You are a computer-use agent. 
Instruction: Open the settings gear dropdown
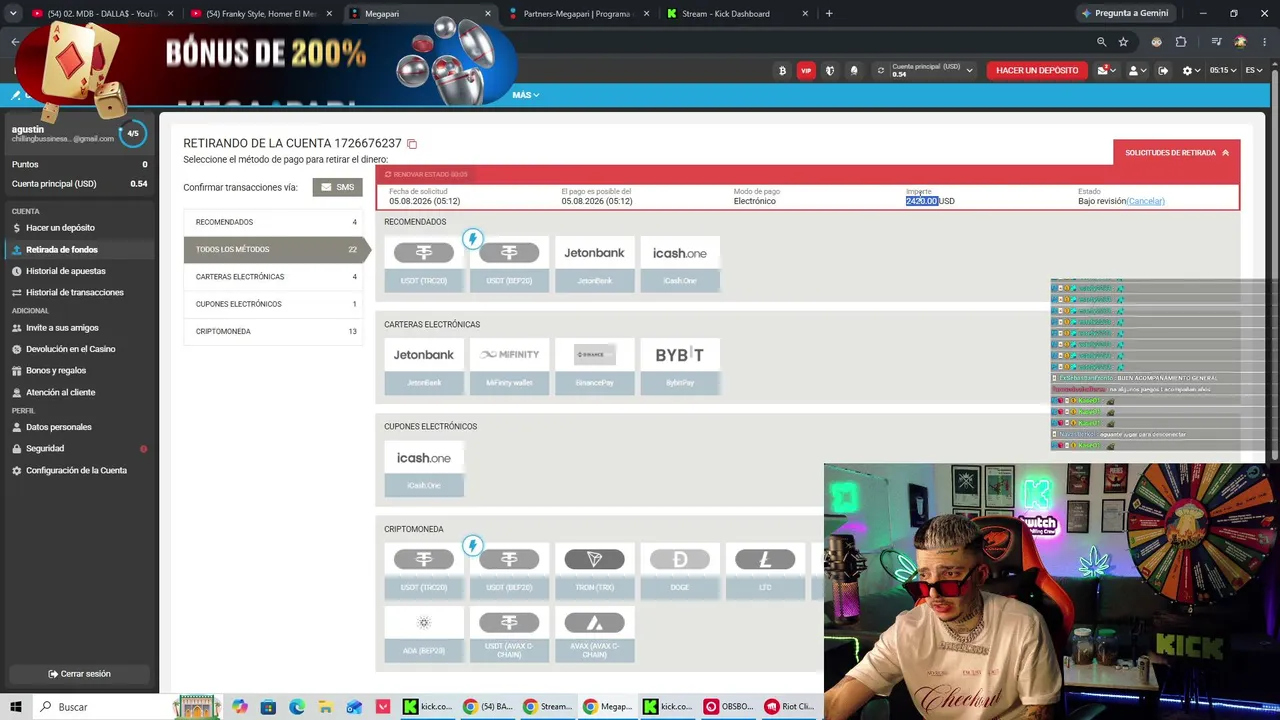pyautogui.click(x=1191, y=71)
